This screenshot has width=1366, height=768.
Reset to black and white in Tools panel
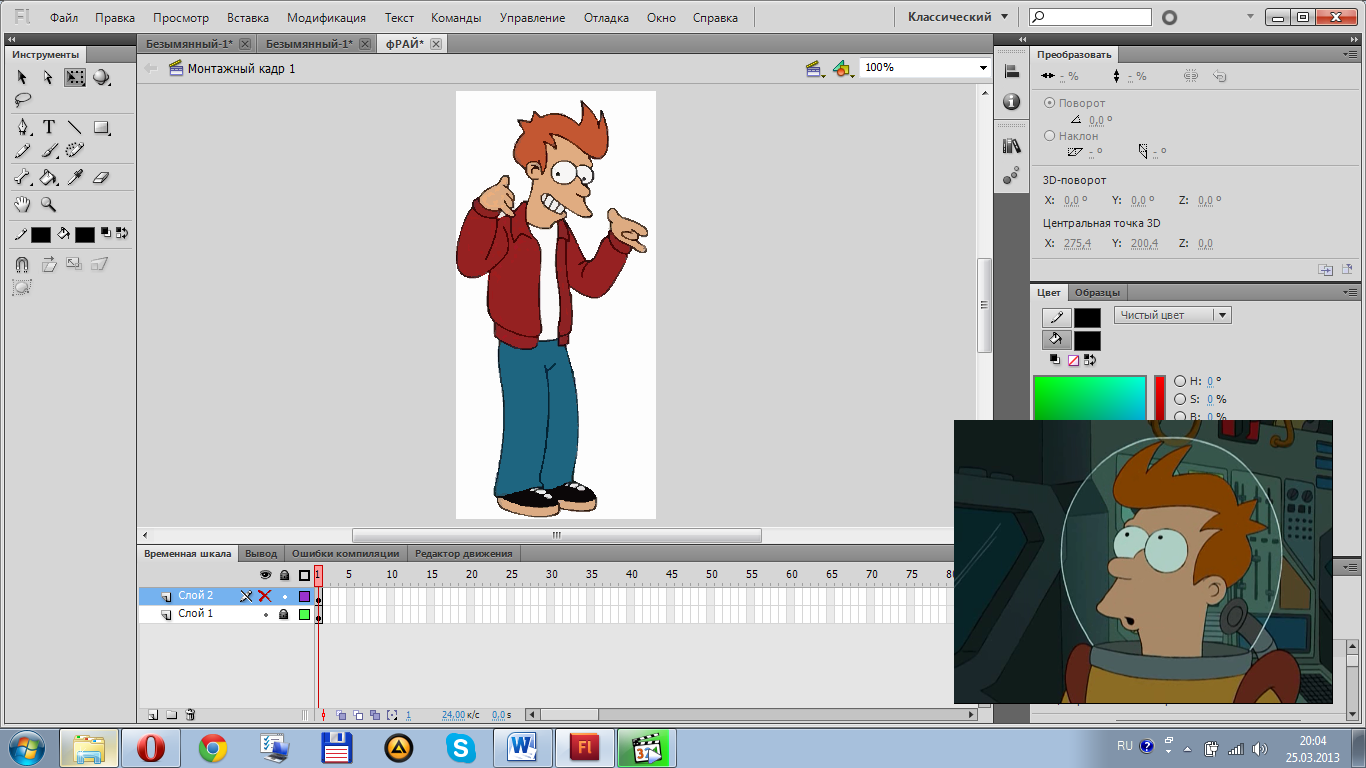click(x=106, y=233)
